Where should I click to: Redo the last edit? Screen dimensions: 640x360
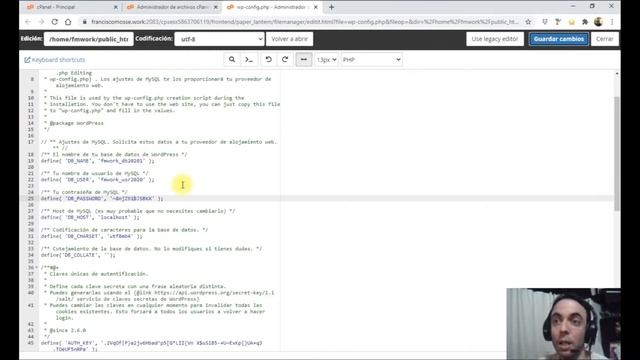pyautogui.click(x=285, y=60)
